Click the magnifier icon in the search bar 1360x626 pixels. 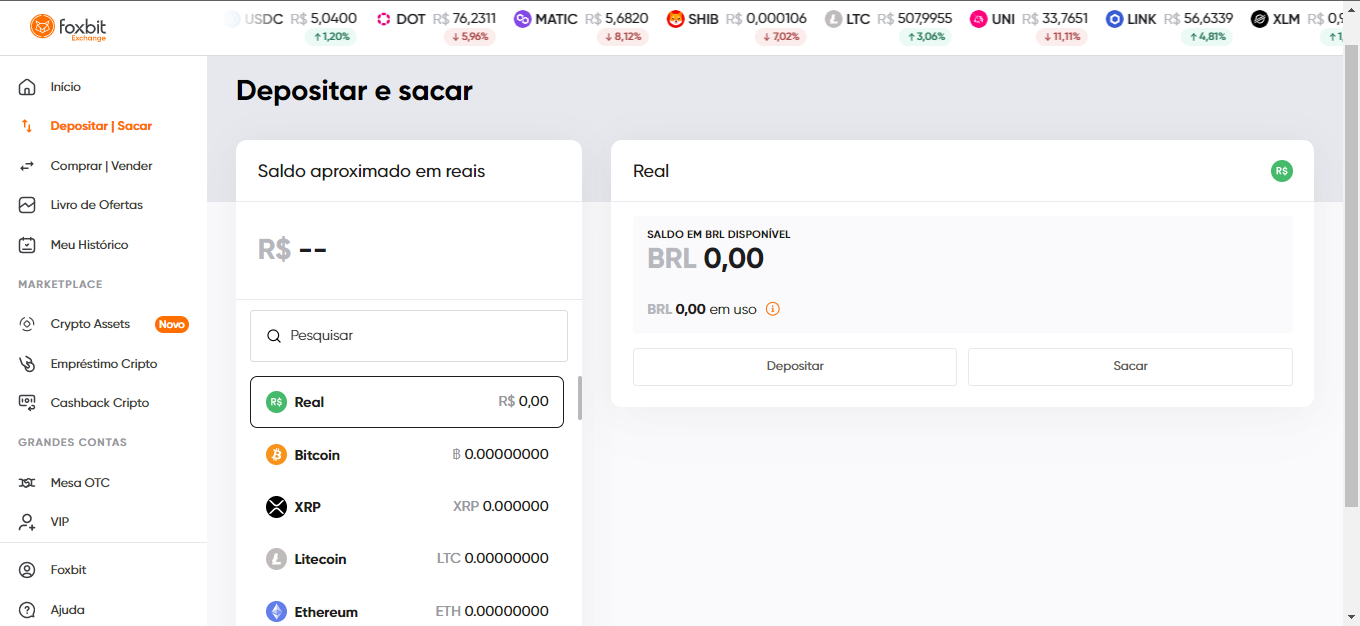pos(274,336)
